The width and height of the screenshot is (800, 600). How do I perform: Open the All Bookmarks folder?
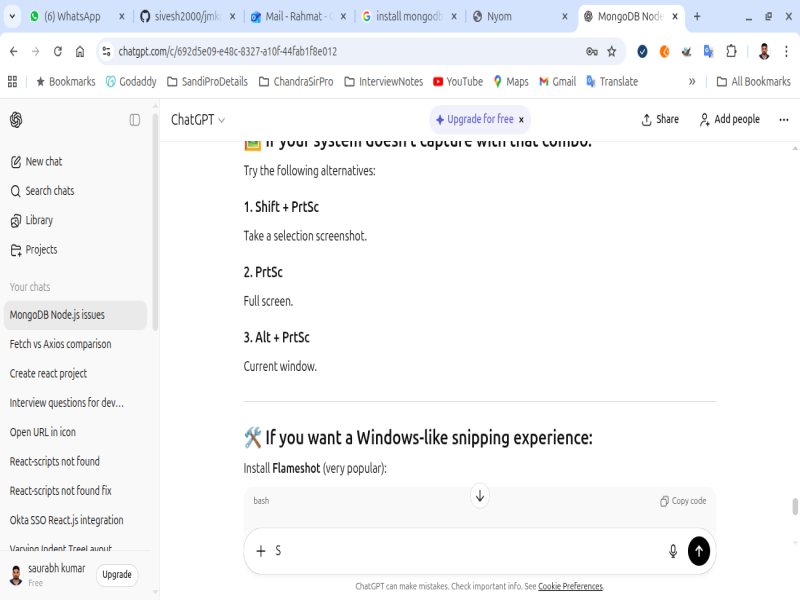tap(754, 82)
